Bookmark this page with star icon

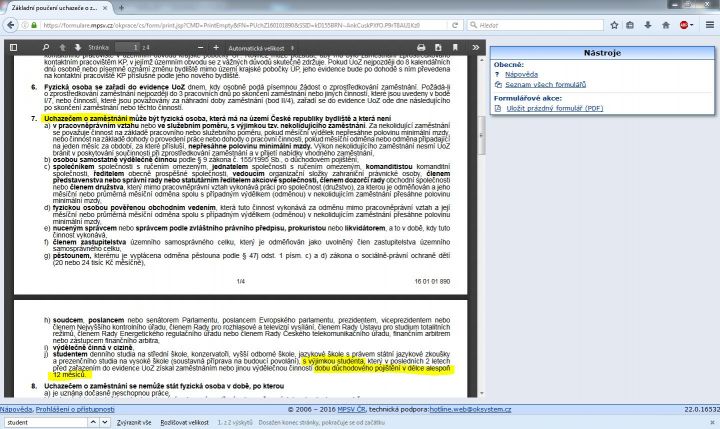614,25
